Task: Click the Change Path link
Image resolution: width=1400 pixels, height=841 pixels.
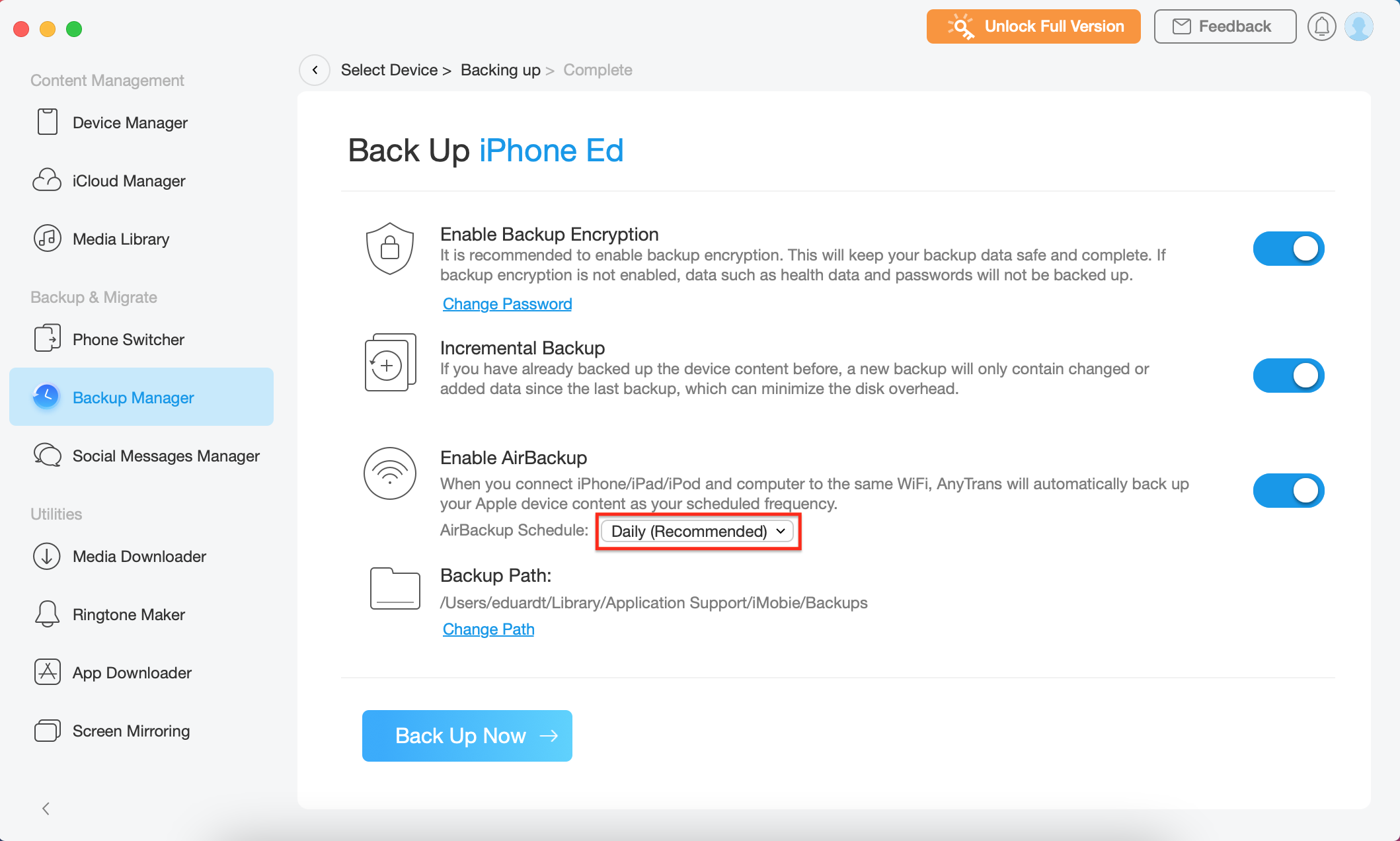Action: 488,629
